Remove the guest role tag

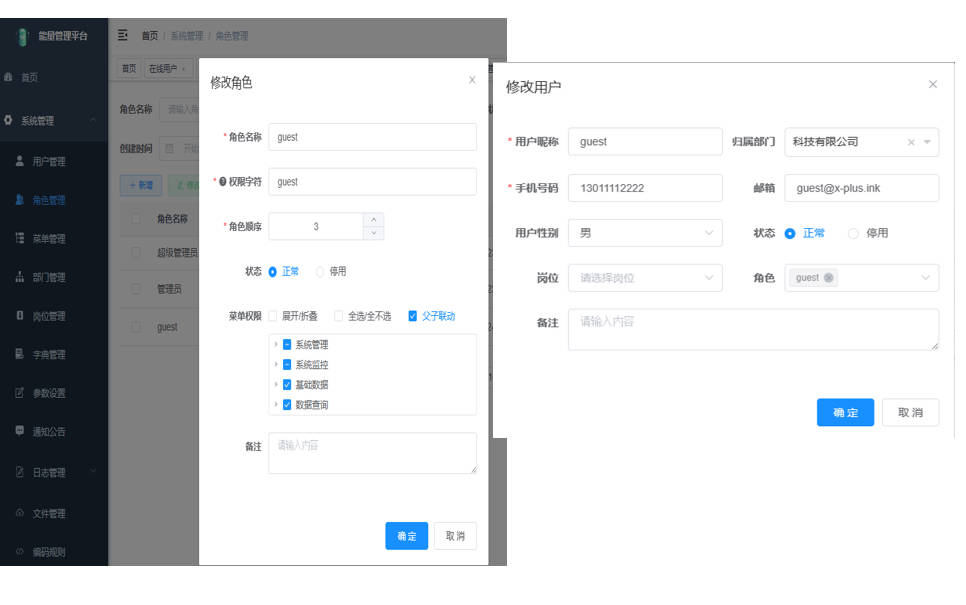[x=829, y=278]
